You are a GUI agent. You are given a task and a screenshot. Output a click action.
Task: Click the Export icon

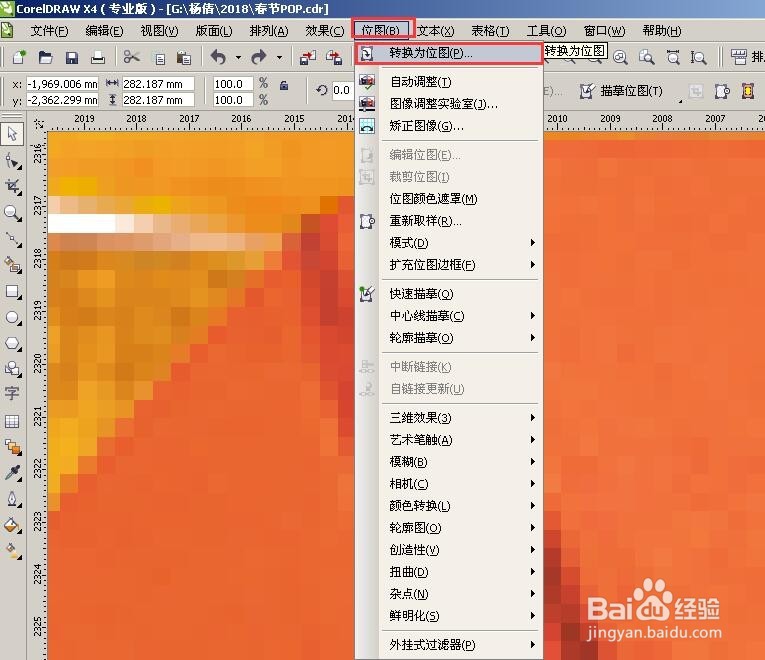coord(334,58)
